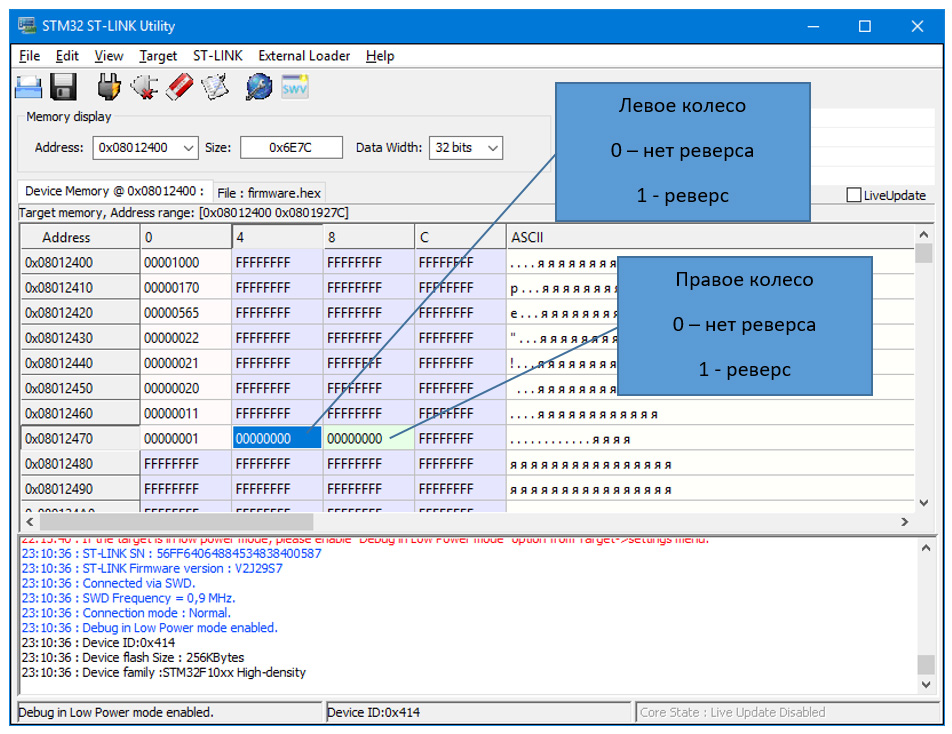Click log line ST-LINK Firmware version
Screen dimensions: 952x734
[152, 568]
